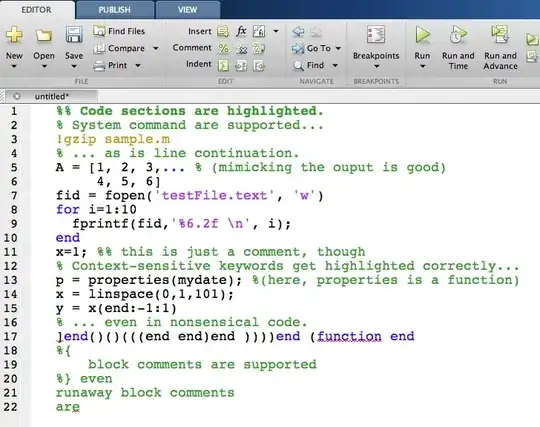The image size is (540, 427).
Task: Expand the Run dropdown arrow
Action: 423,66
